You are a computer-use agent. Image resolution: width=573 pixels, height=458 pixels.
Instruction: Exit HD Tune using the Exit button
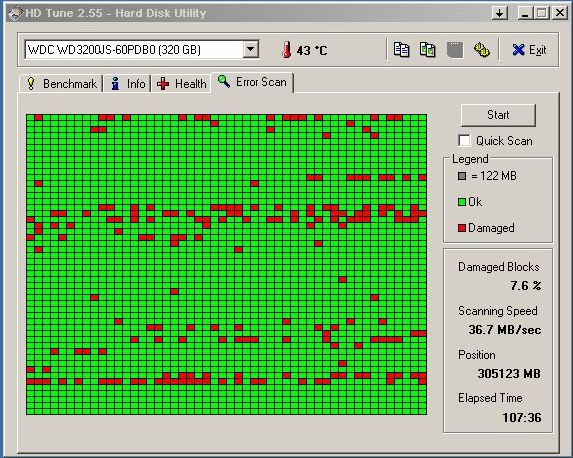pos(529,50)
